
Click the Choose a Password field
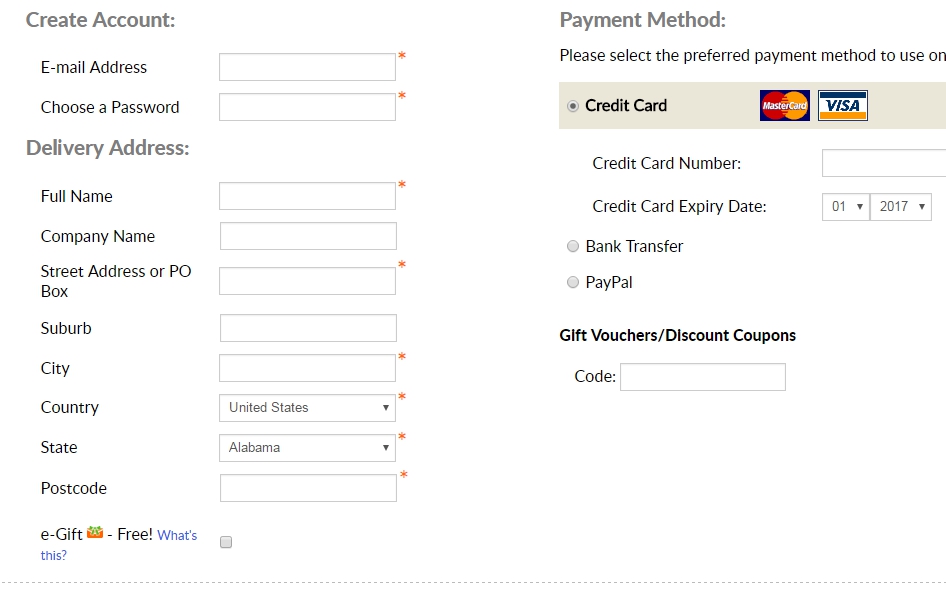click(x=307, y=107)
